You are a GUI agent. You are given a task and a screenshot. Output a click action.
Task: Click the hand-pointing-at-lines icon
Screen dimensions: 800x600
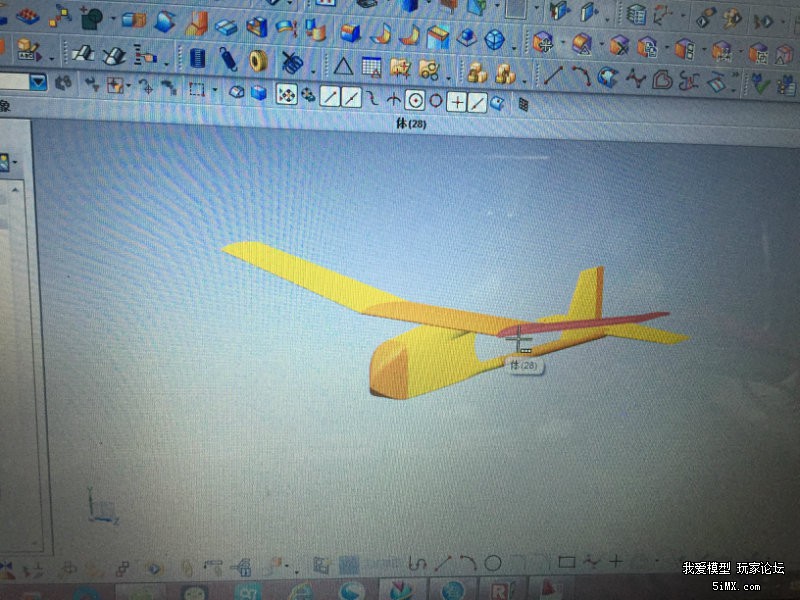(145, 56)
